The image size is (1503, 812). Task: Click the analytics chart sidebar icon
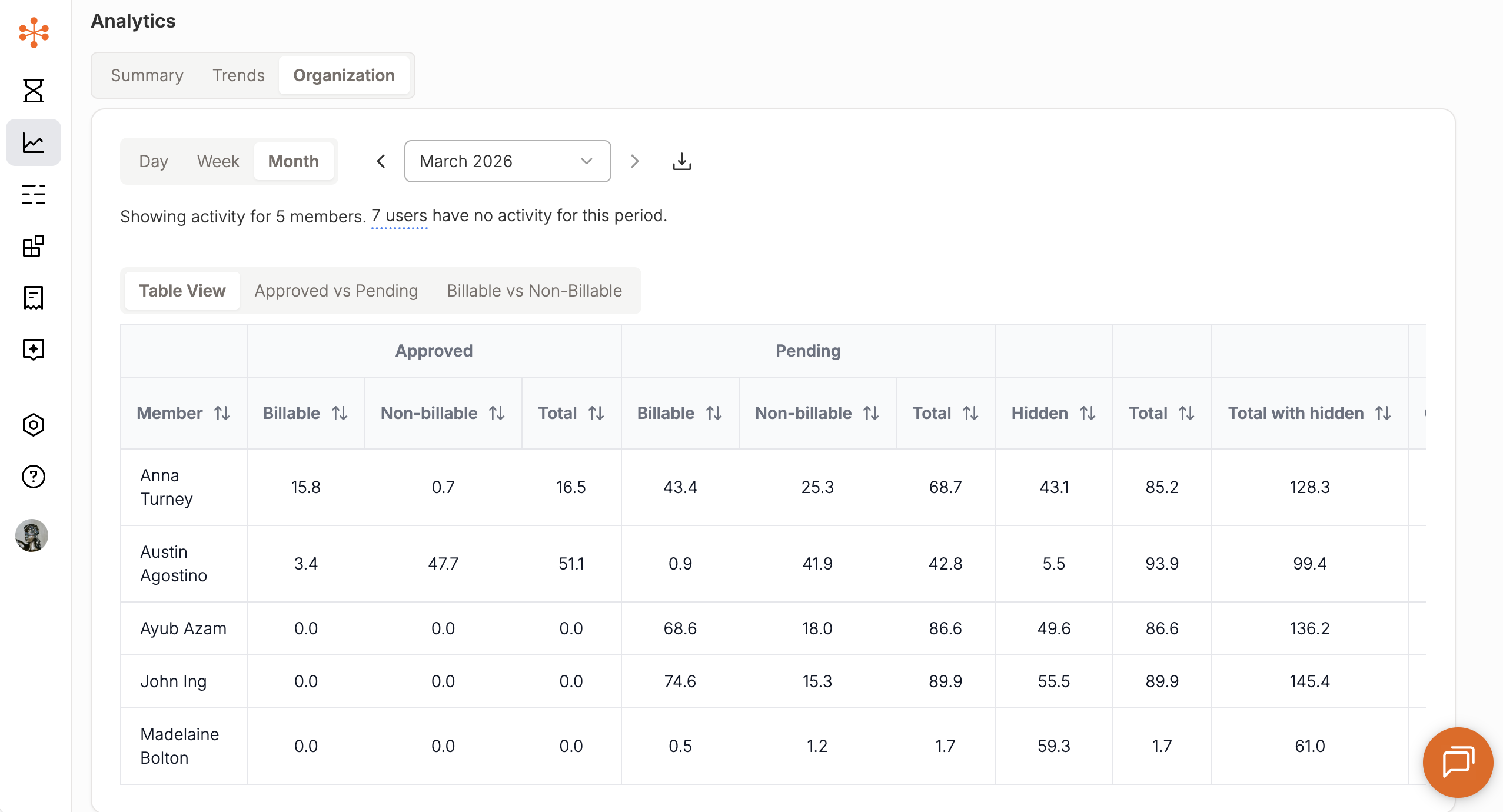coord(34,142)
